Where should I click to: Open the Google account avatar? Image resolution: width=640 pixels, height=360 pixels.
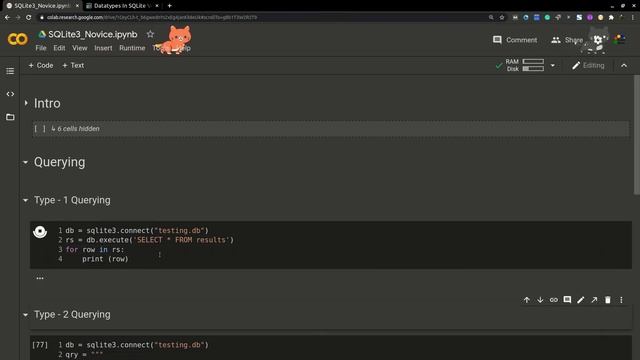(x=619, y=40)
